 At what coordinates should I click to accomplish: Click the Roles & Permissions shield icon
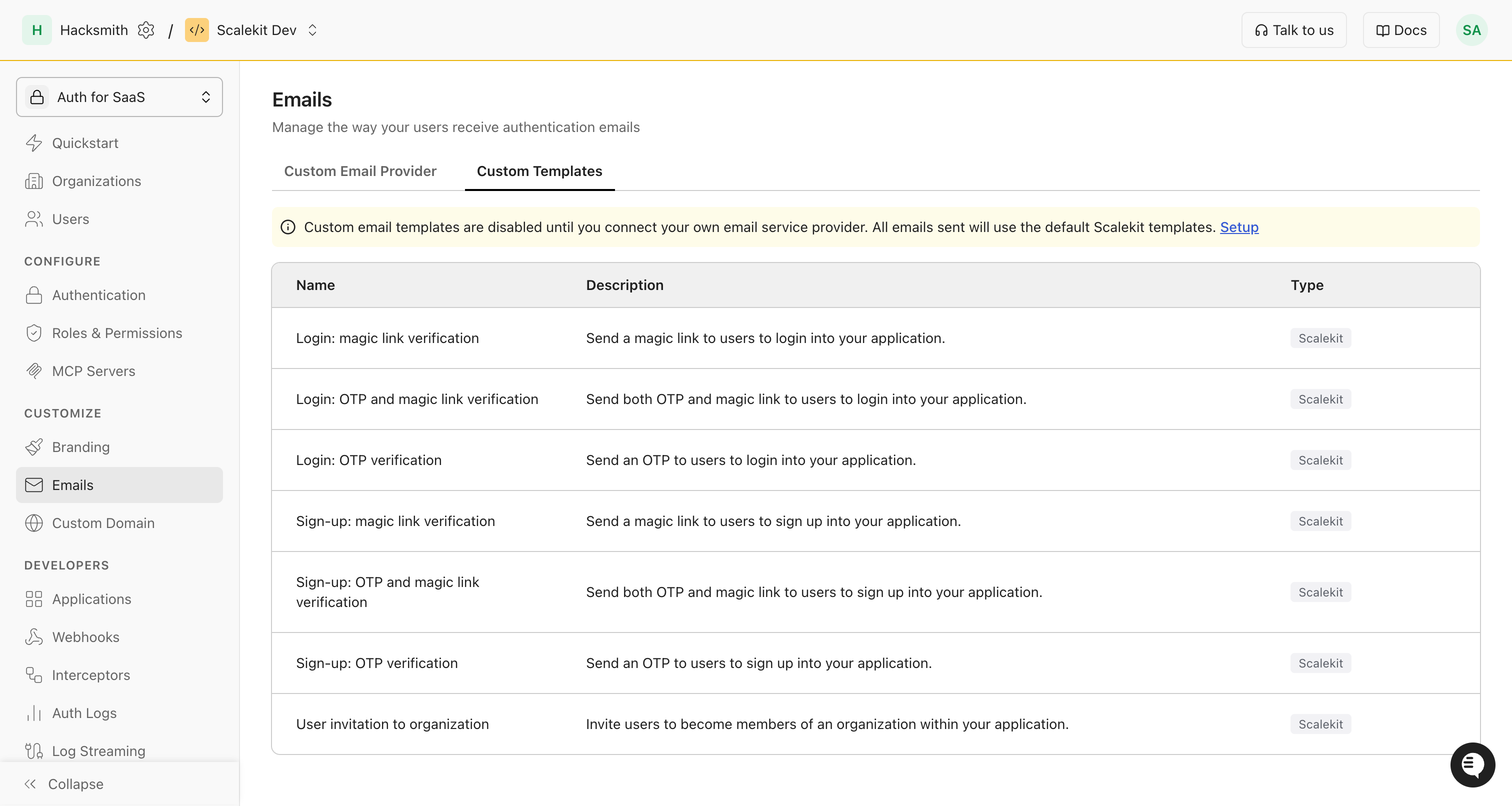[x=34, y=333]
